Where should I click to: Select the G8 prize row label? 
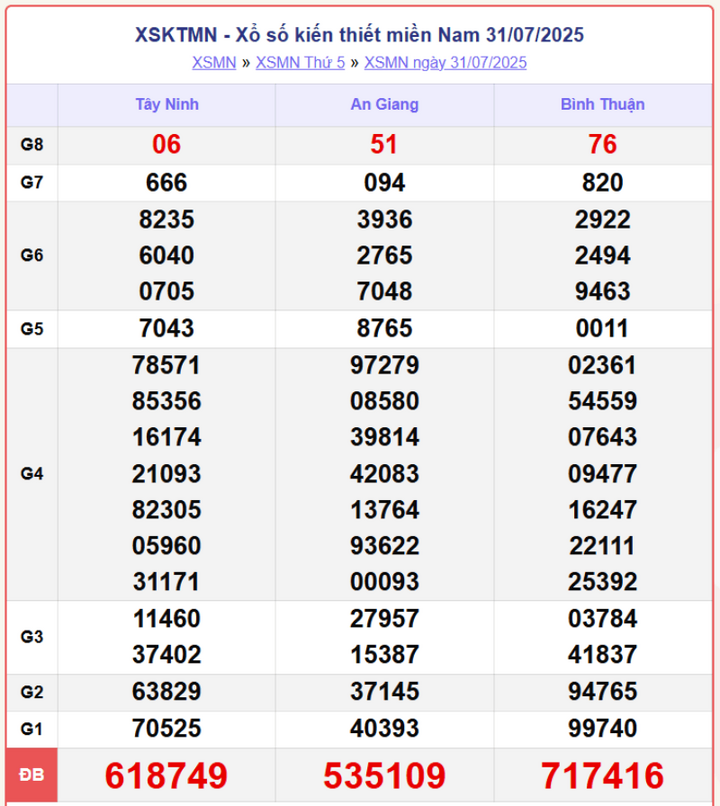[x=32, y=144]
